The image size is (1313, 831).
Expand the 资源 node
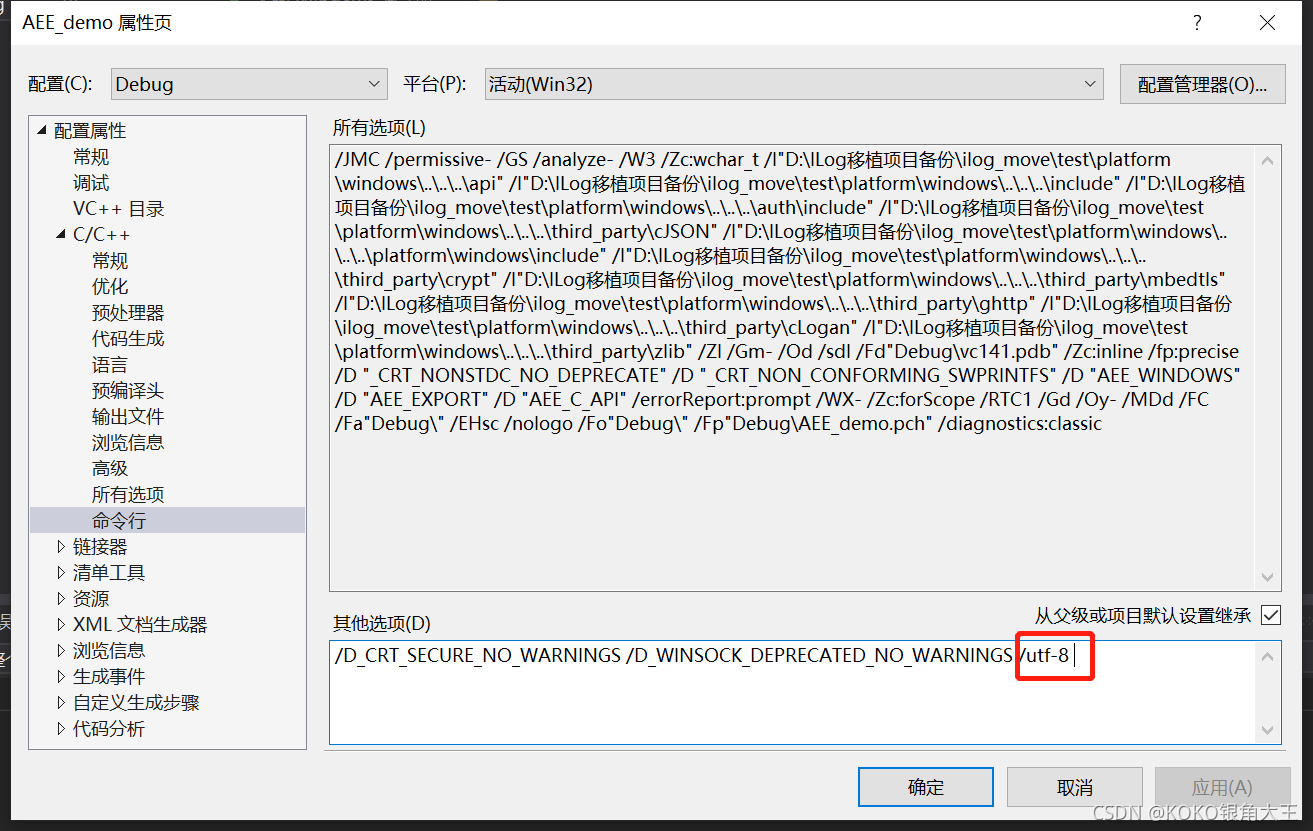61,599
